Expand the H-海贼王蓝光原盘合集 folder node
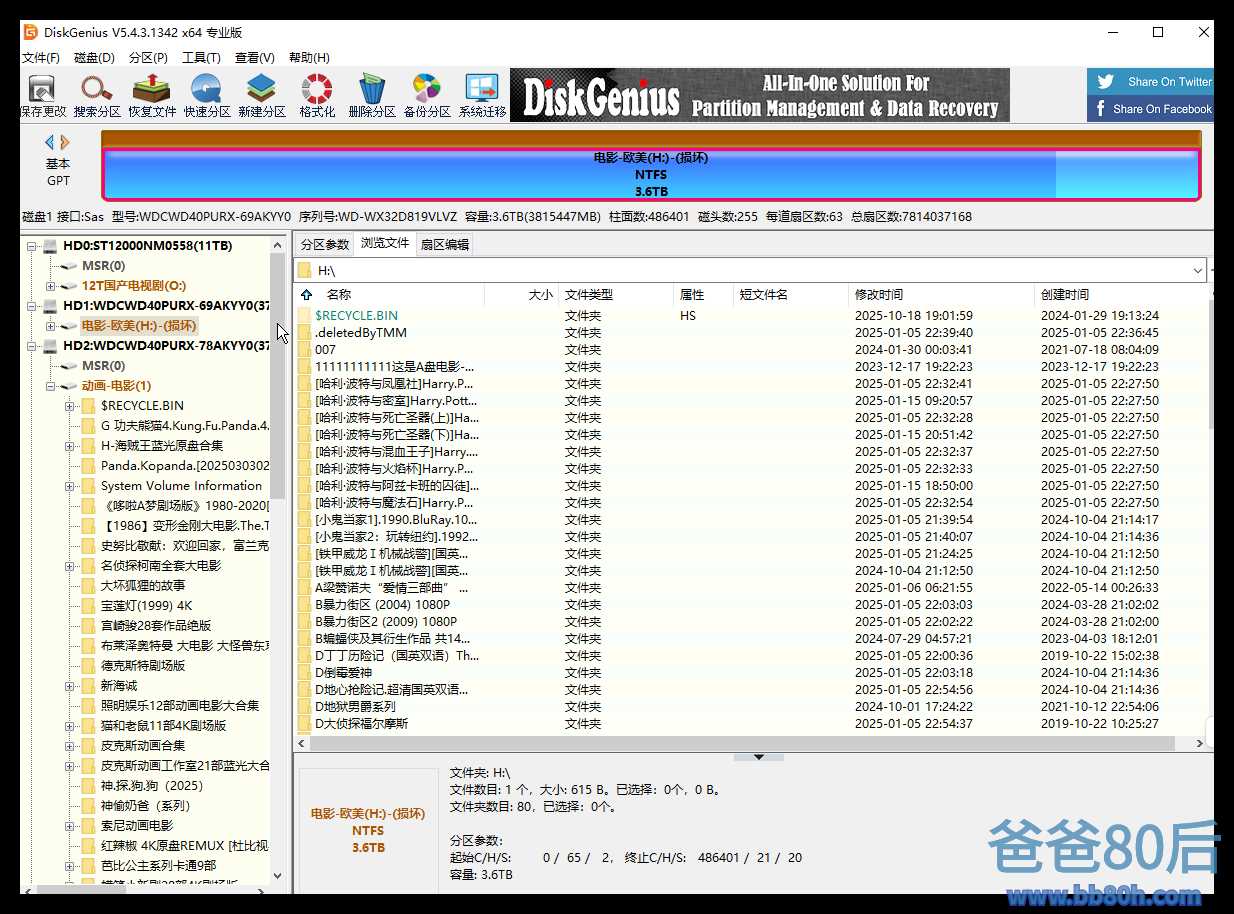This screenshot has height=914, width=1234. pyautogui.click(x=70, y=446)
